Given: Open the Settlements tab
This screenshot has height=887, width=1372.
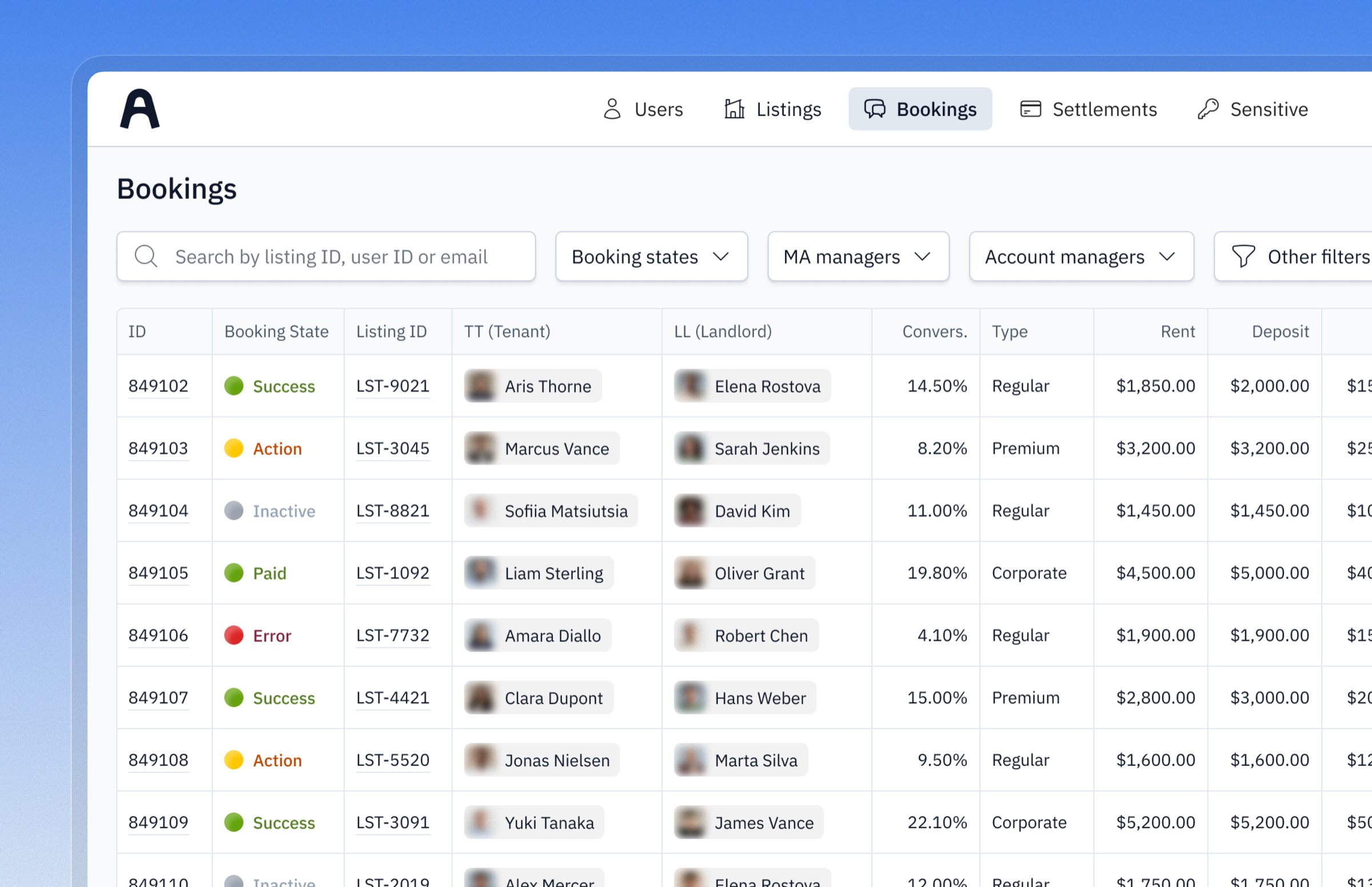Looking at the screenshot, I should click(x=1087, y=109).
